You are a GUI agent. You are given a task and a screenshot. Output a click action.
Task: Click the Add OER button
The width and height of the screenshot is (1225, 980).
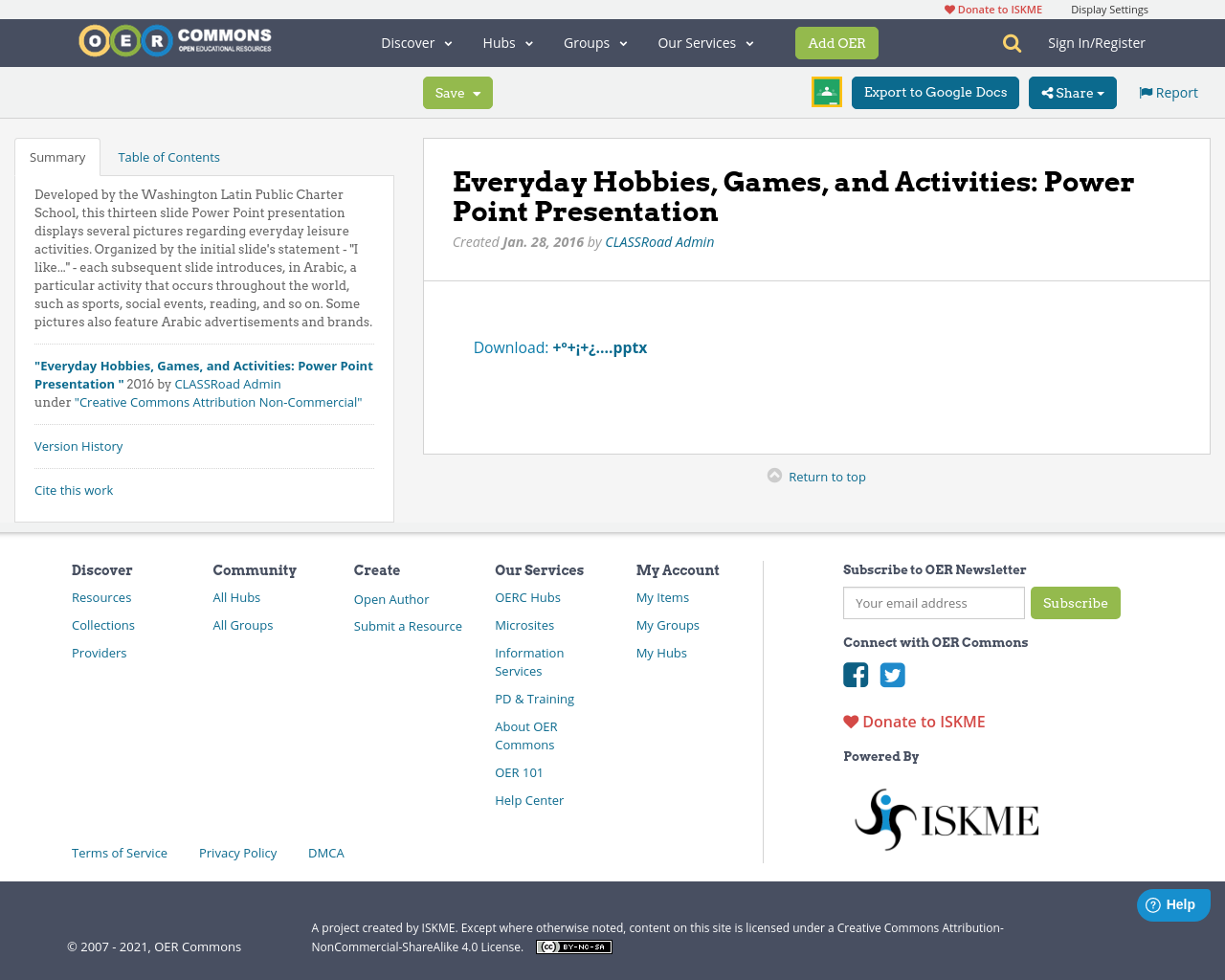click(836, 43)
